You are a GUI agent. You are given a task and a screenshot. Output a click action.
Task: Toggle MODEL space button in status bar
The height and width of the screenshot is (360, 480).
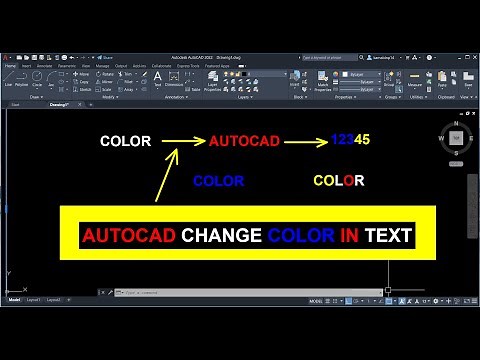pos(316,301)
